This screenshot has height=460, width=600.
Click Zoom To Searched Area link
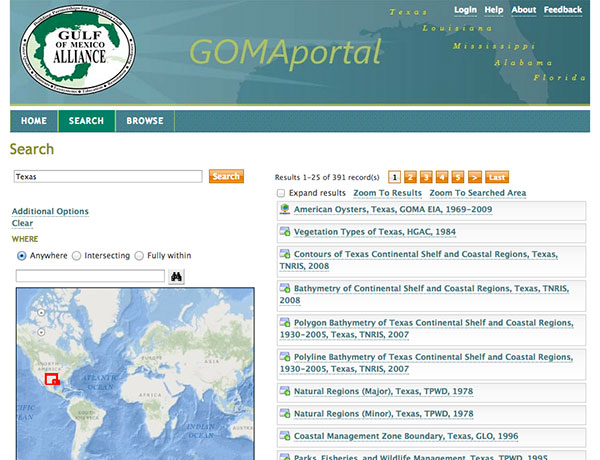click(478, 193)
